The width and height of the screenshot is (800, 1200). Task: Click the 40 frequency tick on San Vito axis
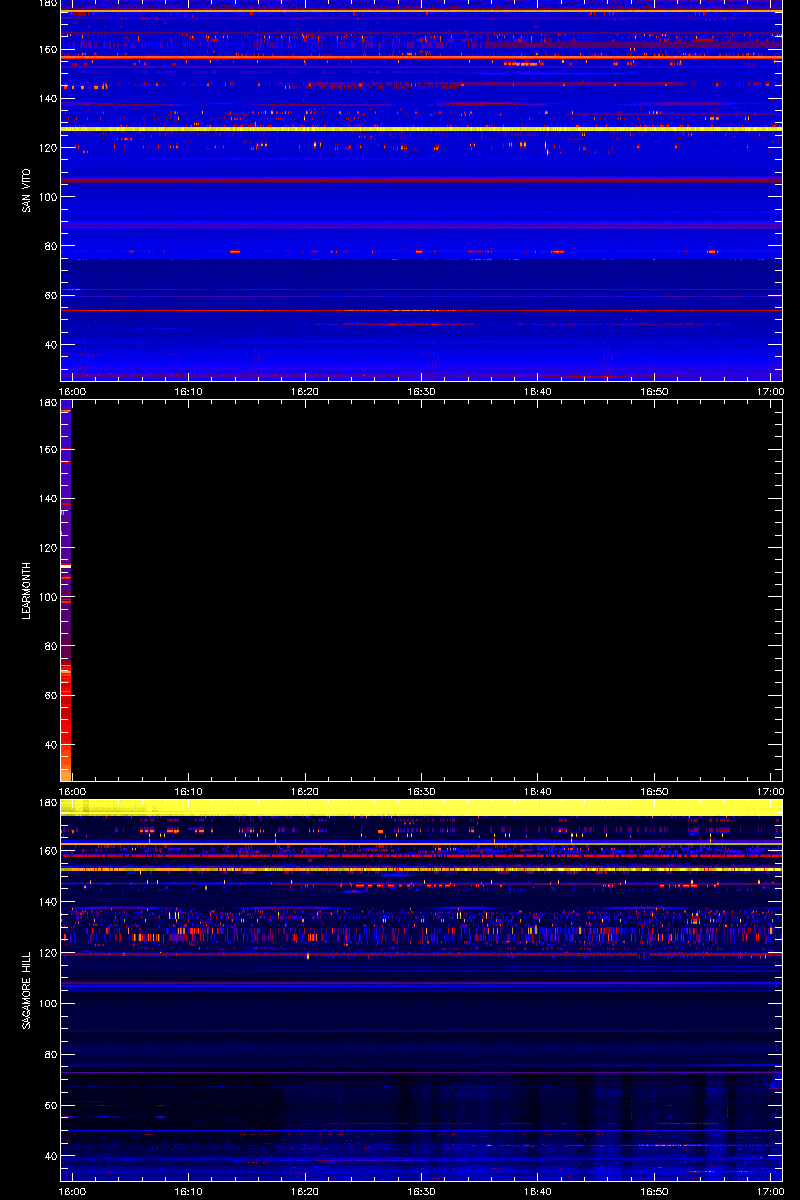coord(50,345)
